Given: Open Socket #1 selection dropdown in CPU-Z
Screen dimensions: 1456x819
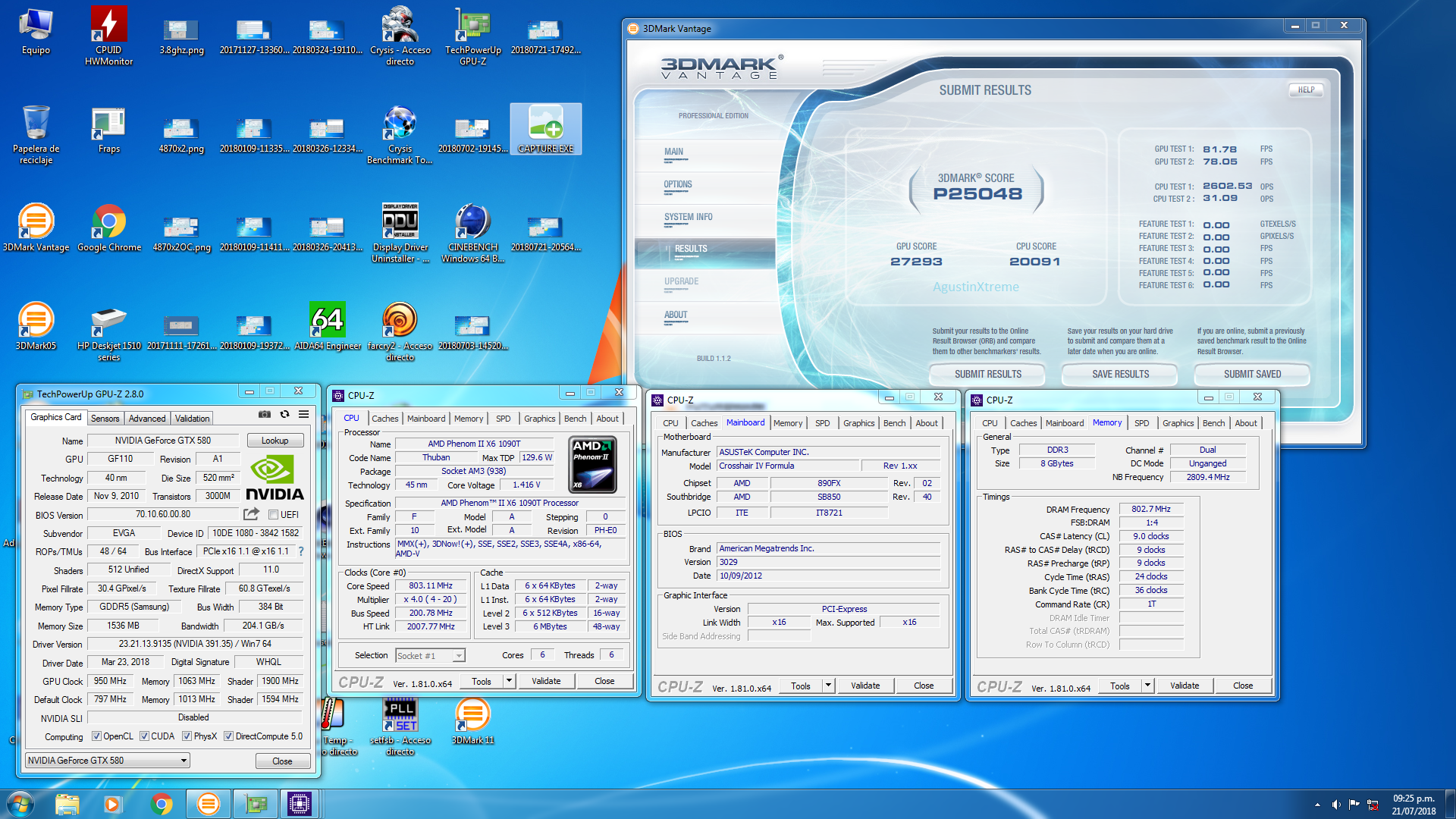Looking at the screenshot, I should coord(430,656).
